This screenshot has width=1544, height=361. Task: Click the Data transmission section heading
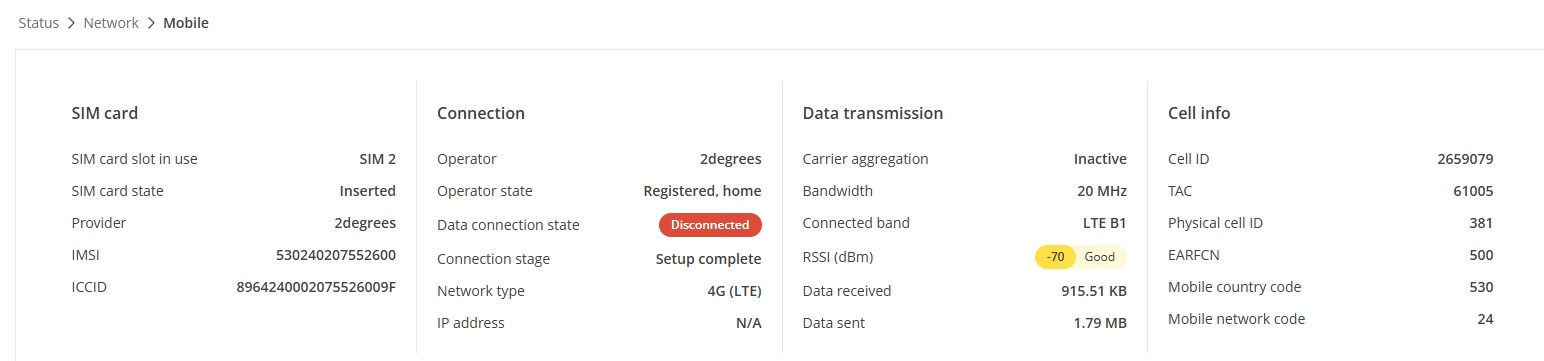click(873, 113)
